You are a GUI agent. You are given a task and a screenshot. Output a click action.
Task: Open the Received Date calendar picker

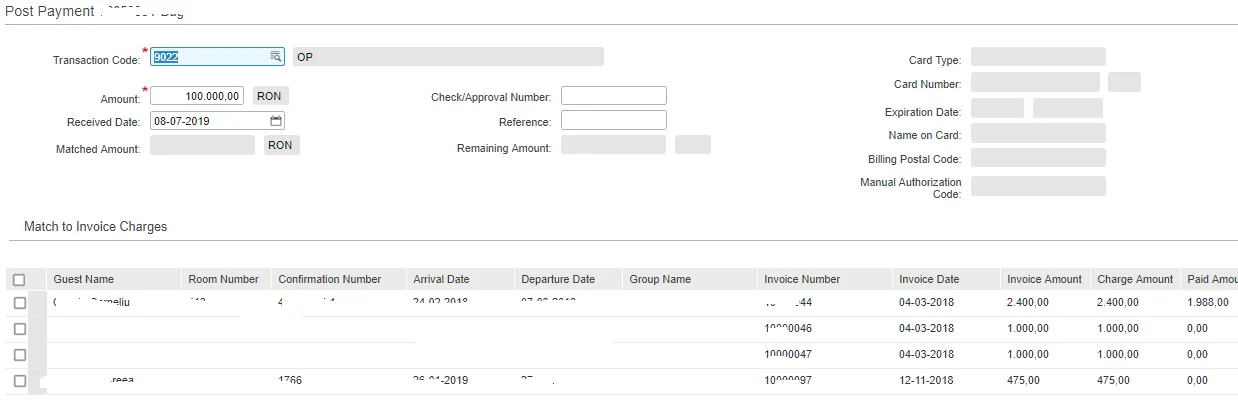[x=277, y=121]
